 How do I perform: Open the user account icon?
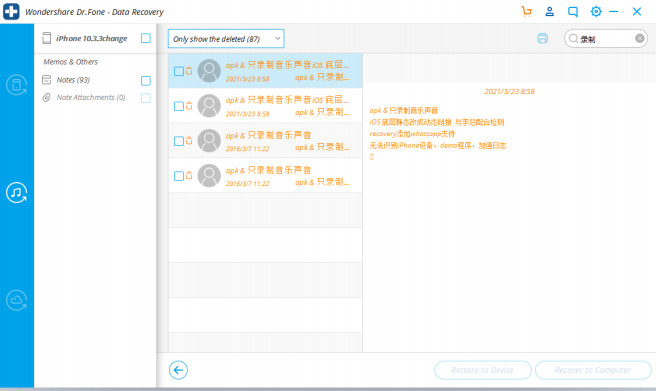[550, 12]
